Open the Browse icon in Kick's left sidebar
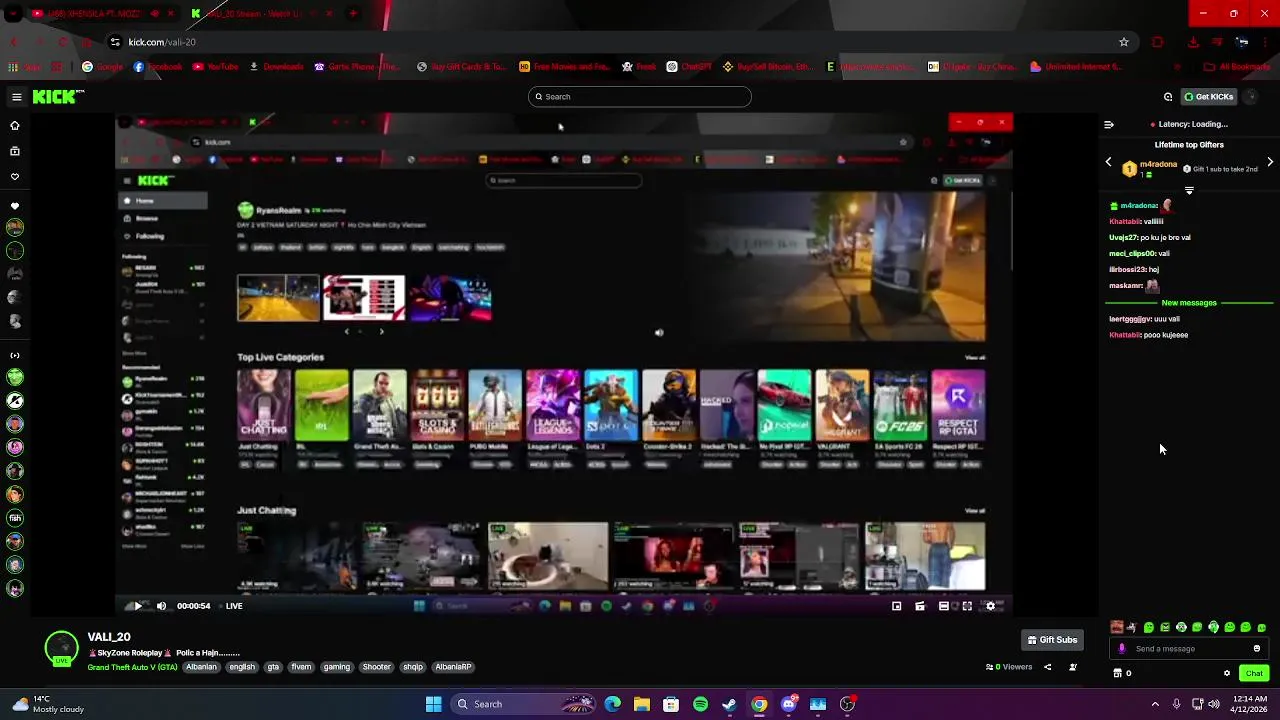The height and width of the screenshot is (720, 1280). click(x=15, y=151)
